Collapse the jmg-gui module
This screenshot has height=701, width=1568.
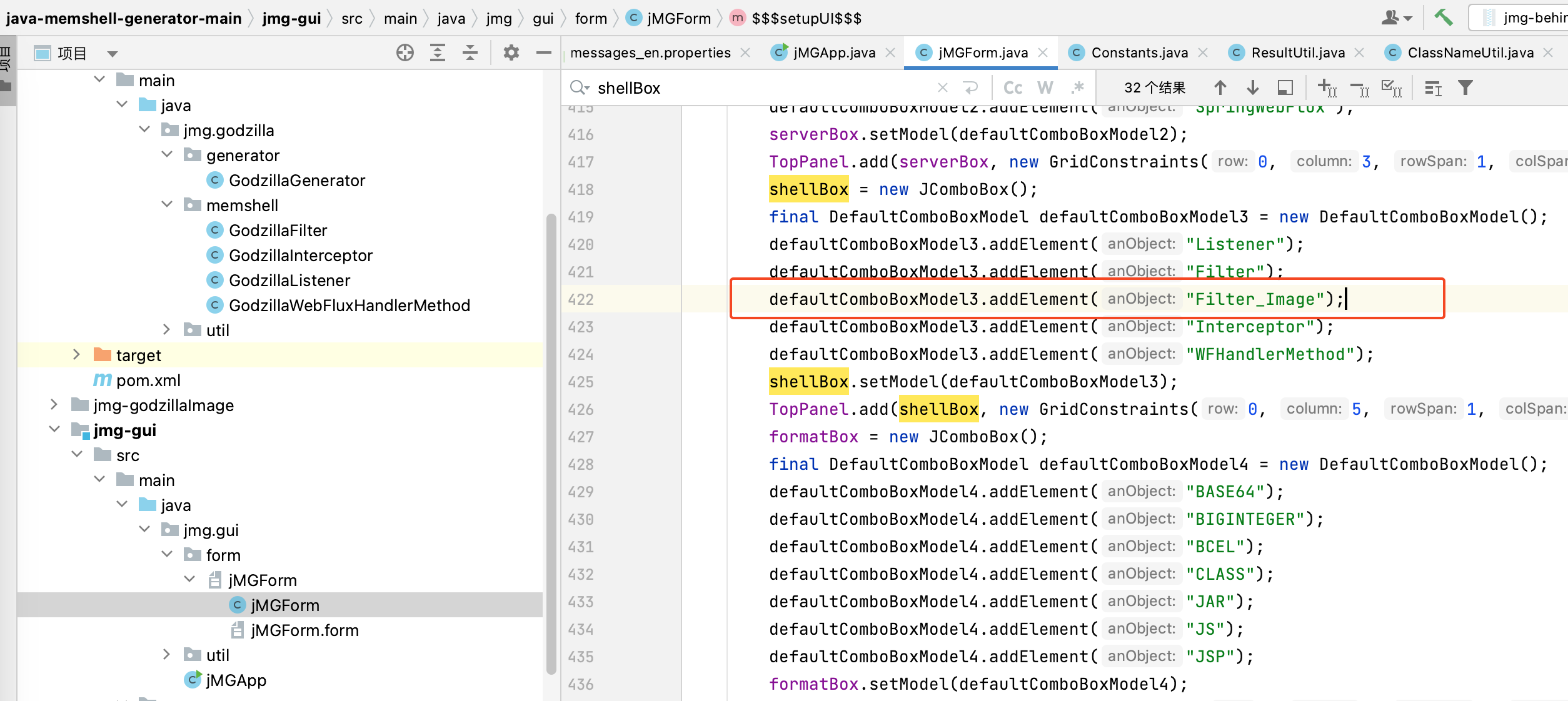pyautogui.click(x=54, y=429)
